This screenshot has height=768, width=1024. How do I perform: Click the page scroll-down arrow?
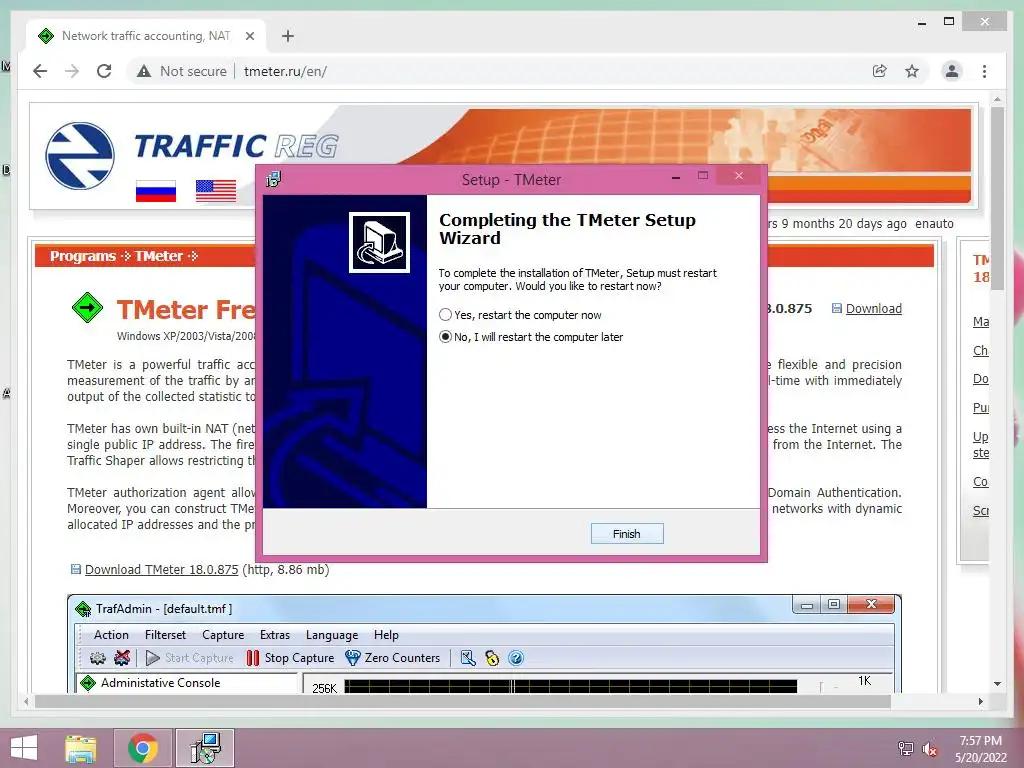click(x=997, y=684)
